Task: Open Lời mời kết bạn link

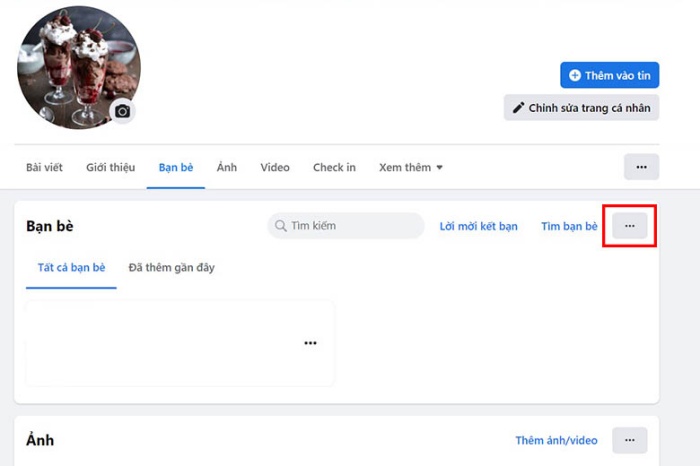Action: pyautogui.click(x=478, y=226)
